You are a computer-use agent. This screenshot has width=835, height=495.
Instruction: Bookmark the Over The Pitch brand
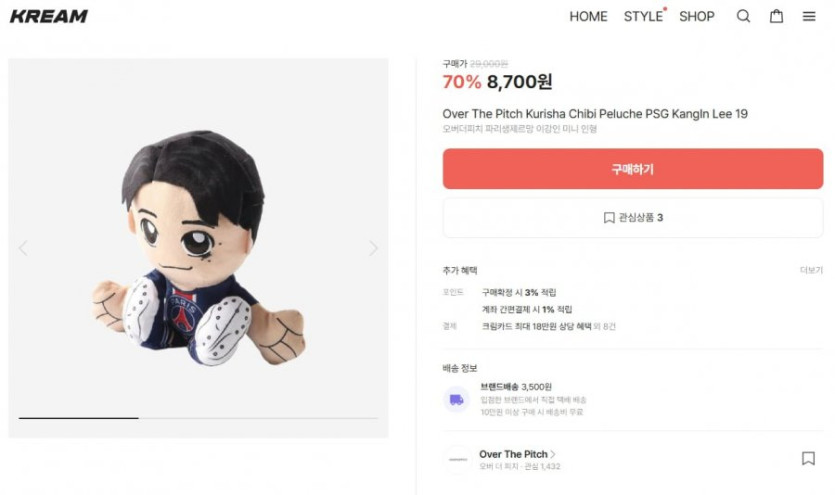point(808,458)
